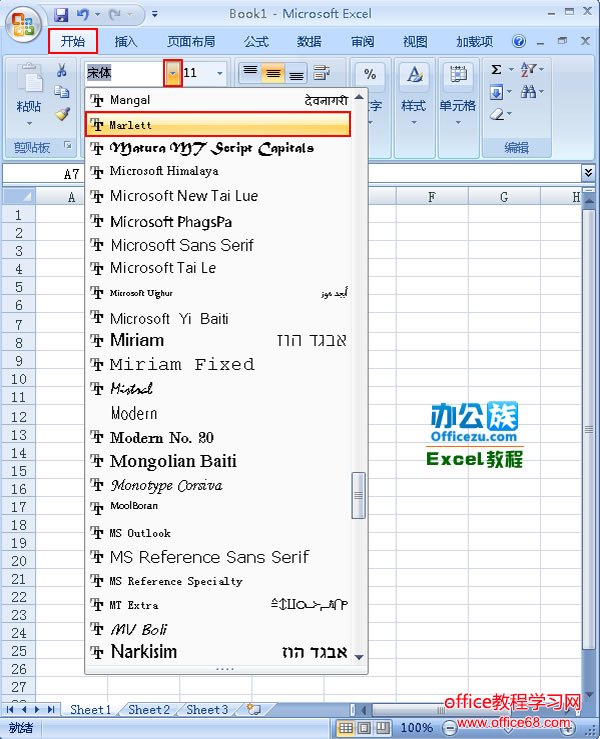600x739 pixels.
Task: Collapse the font name dropdown arrow
Action: pyautogui.click(x=173, y=73)
